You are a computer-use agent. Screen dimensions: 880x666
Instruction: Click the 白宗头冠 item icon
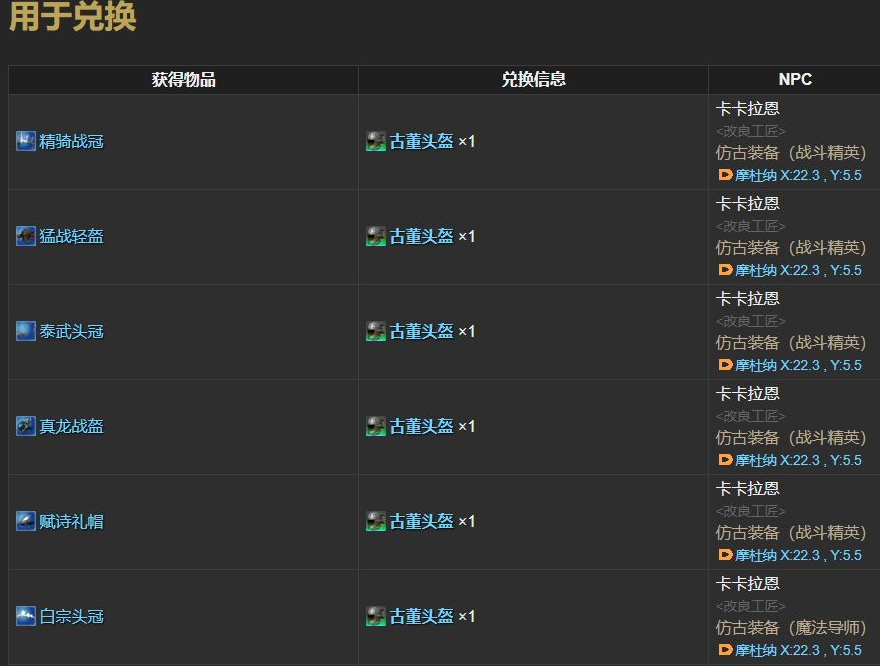point(26,616)
